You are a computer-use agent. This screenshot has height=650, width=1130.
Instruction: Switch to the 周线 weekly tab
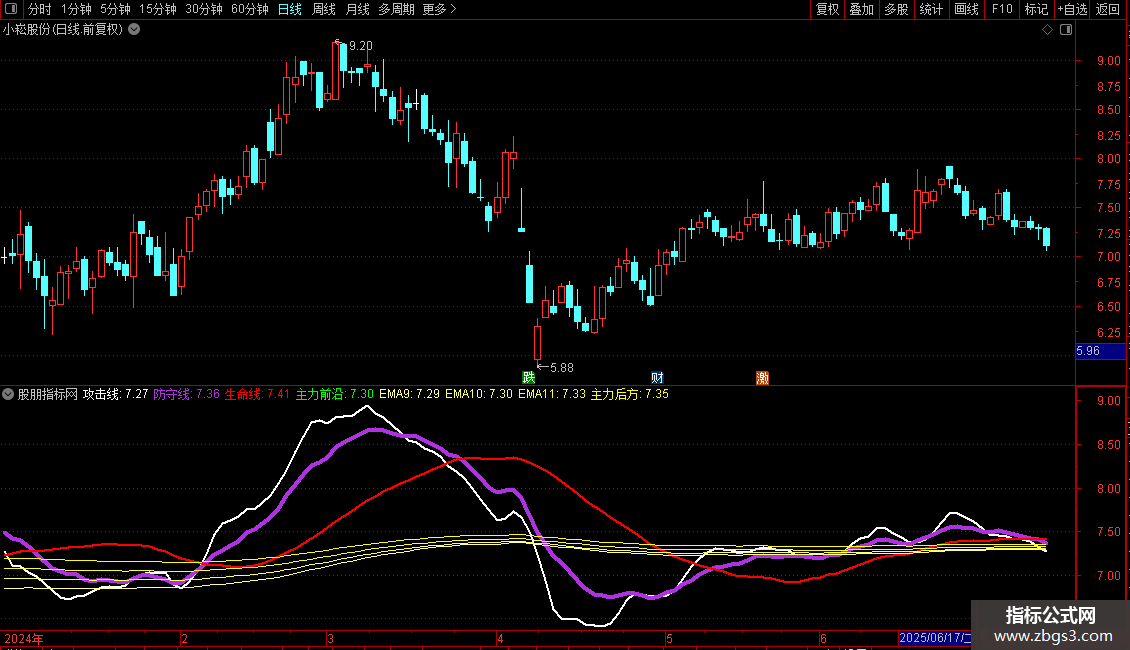pyautogui.click(x=324, y=9)
